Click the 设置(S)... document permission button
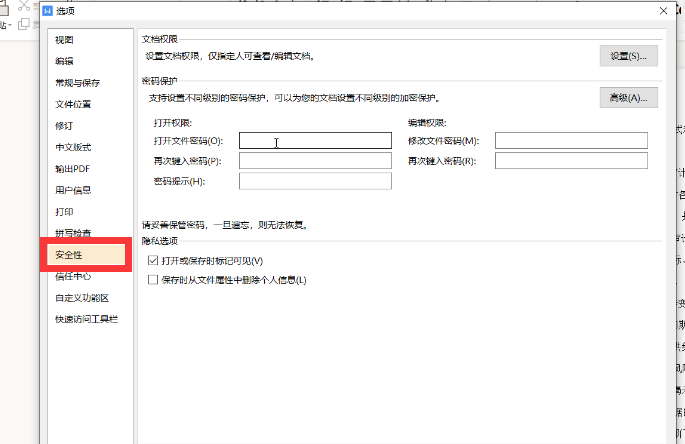Viewport: 685px width, 444px height. pyautogui.click(x=628, y=56)
